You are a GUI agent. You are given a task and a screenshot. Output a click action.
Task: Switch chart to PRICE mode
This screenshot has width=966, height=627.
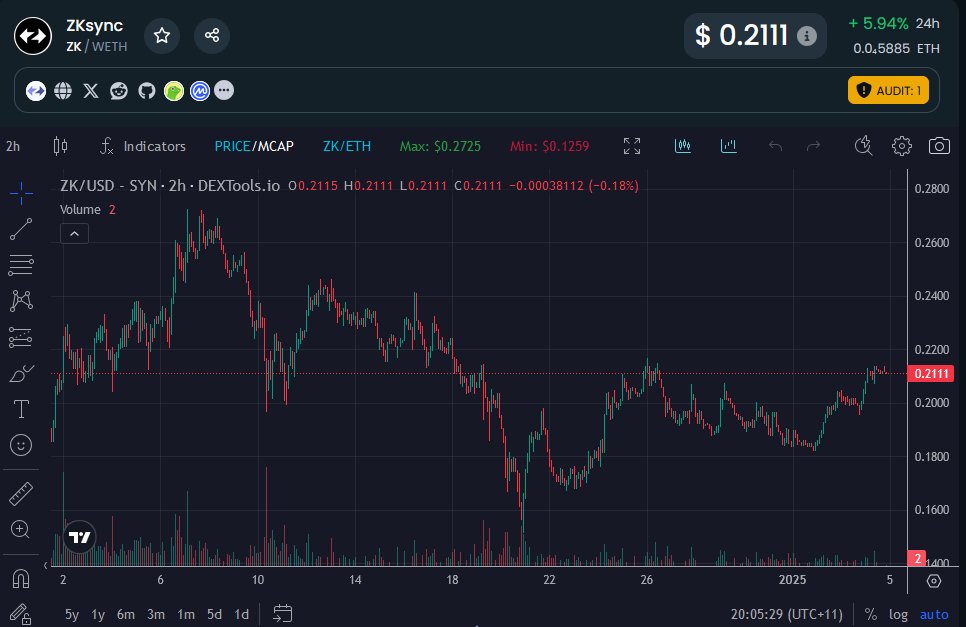[232, 146]
